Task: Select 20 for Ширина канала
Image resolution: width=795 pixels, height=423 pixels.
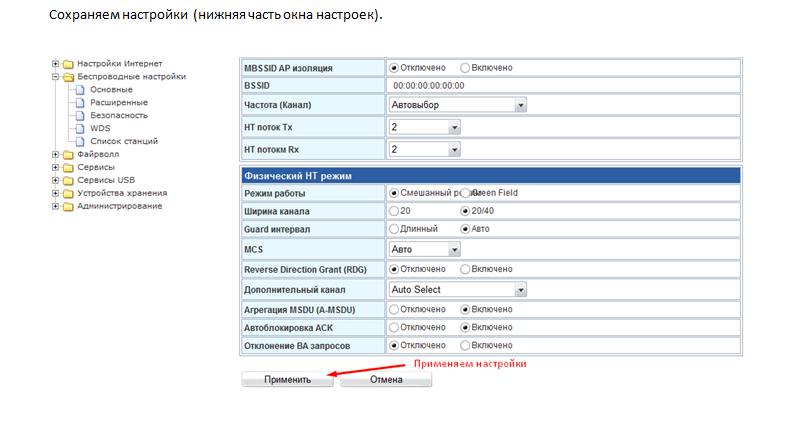Action: point(393,211)
